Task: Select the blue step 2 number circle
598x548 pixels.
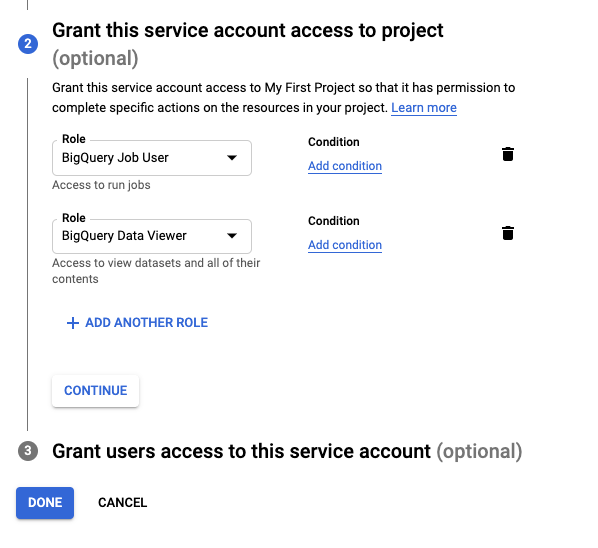Action: 28,44
